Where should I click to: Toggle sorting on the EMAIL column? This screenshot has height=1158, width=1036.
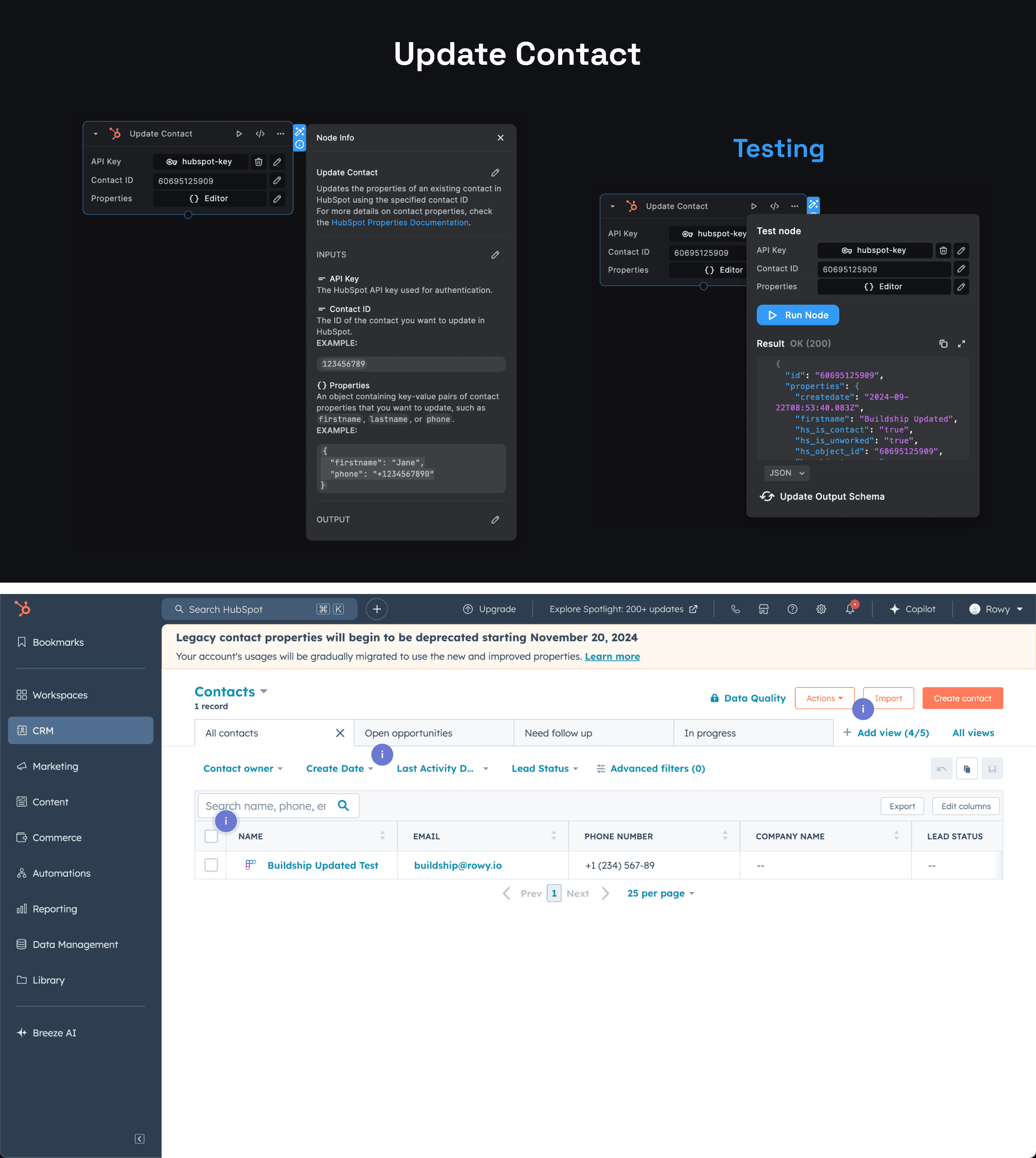553,836
